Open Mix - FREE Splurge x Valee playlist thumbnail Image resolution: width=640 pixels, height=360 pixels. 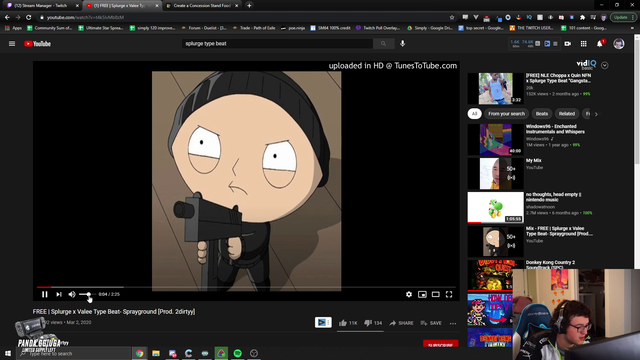click(495, 242)
